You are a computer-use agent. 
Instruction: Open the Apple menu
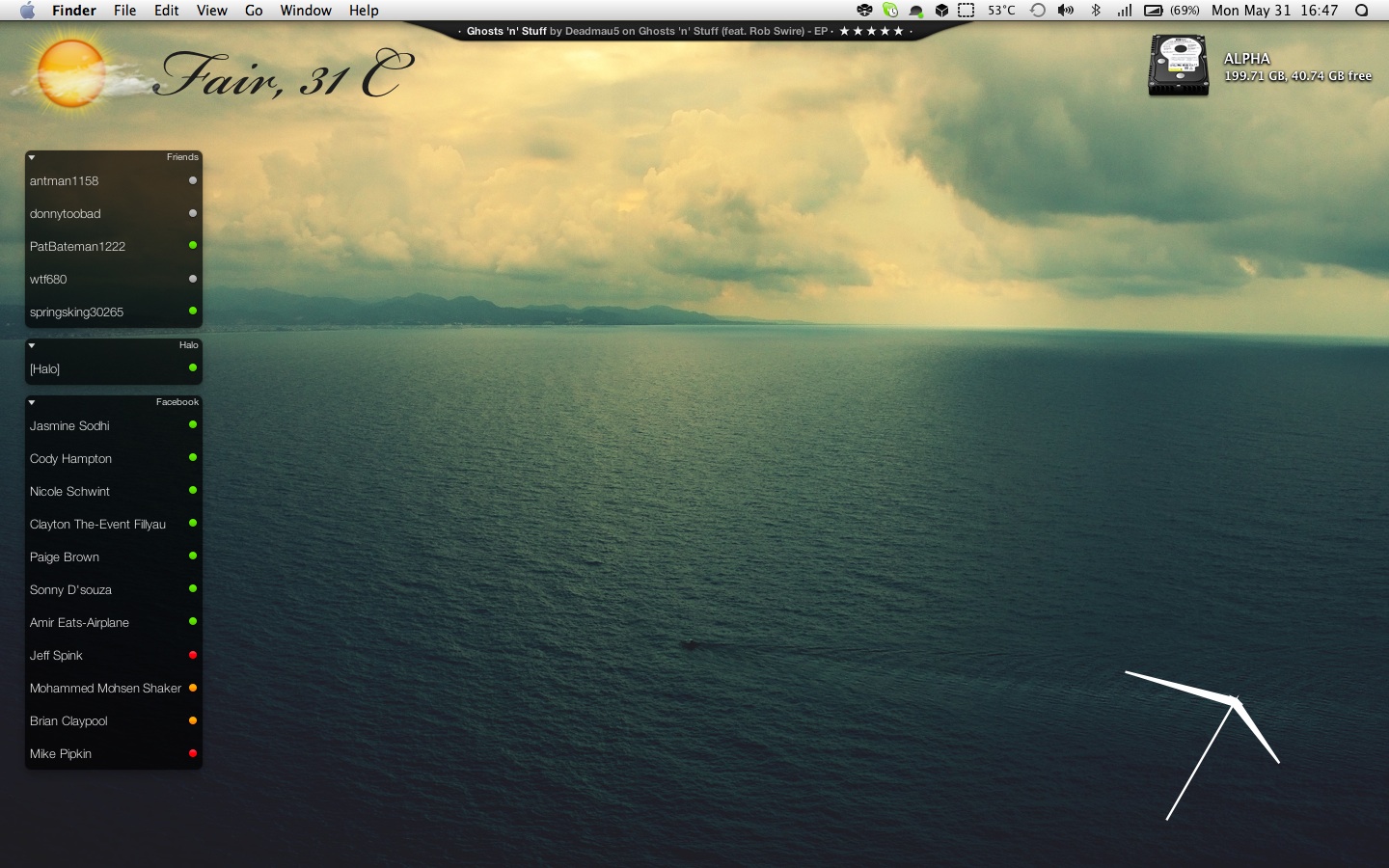[27, 11]
